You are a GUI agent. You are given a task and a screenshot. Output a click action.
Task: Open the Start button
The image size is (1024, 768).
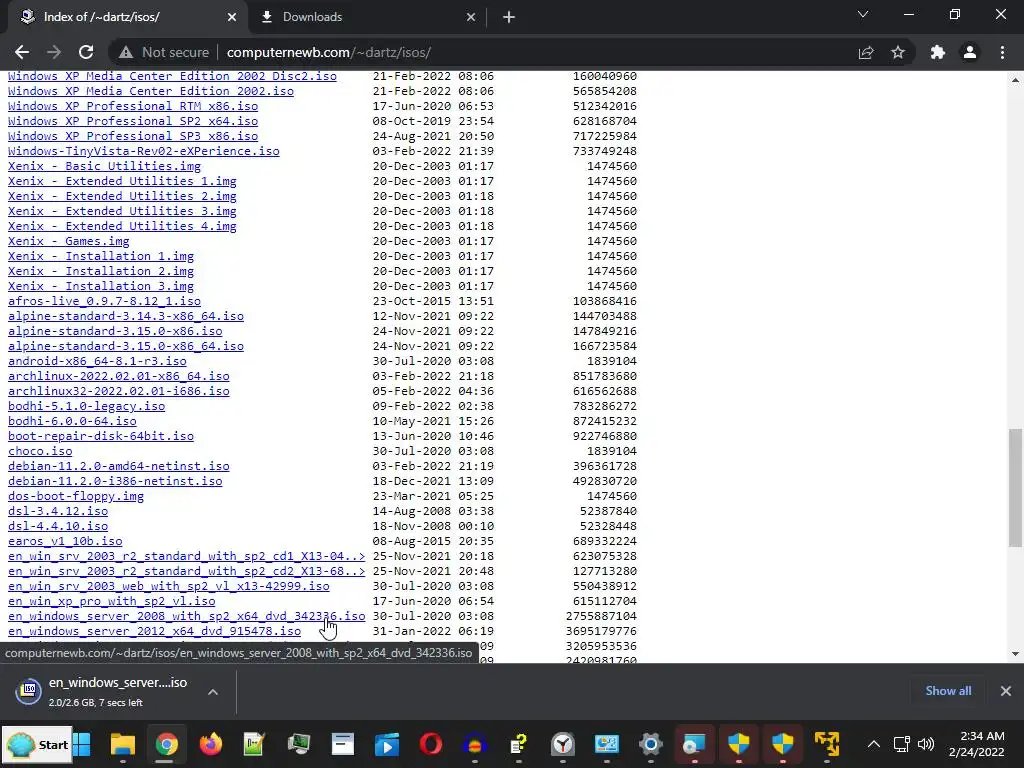pos(38,744)
